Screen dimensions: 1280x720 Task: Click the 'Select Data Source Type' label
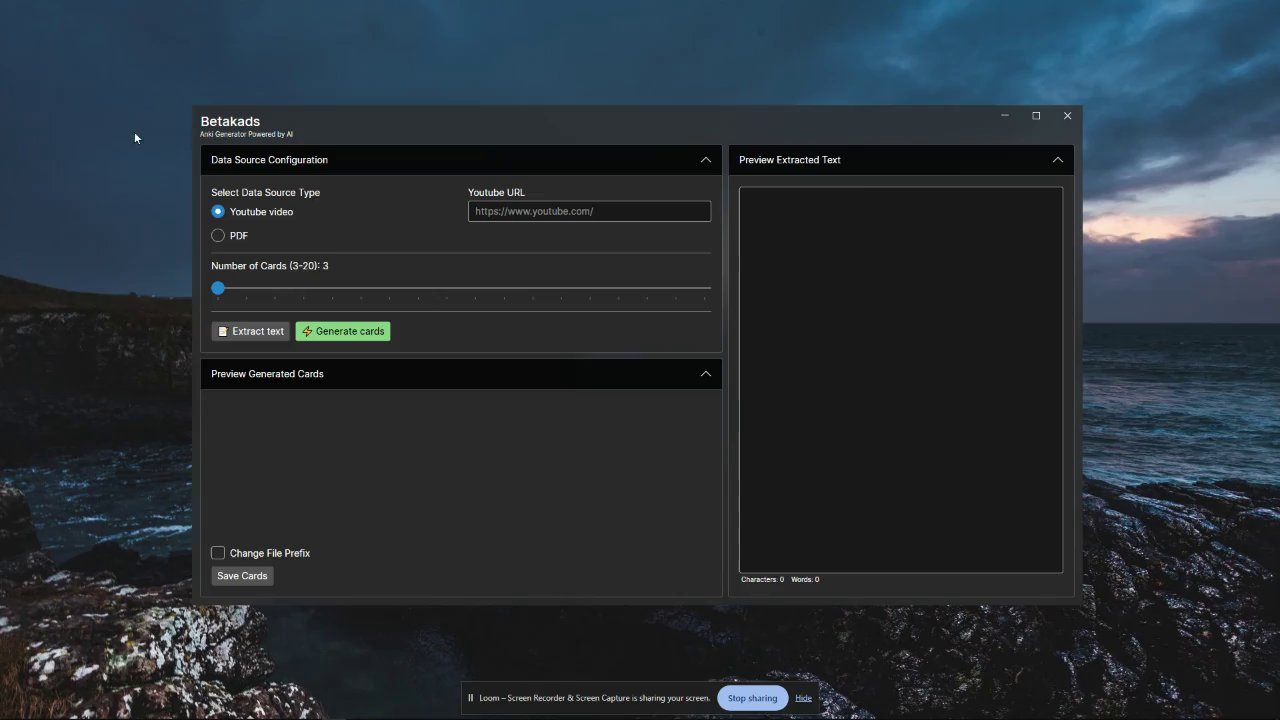(x=265, y=193)
